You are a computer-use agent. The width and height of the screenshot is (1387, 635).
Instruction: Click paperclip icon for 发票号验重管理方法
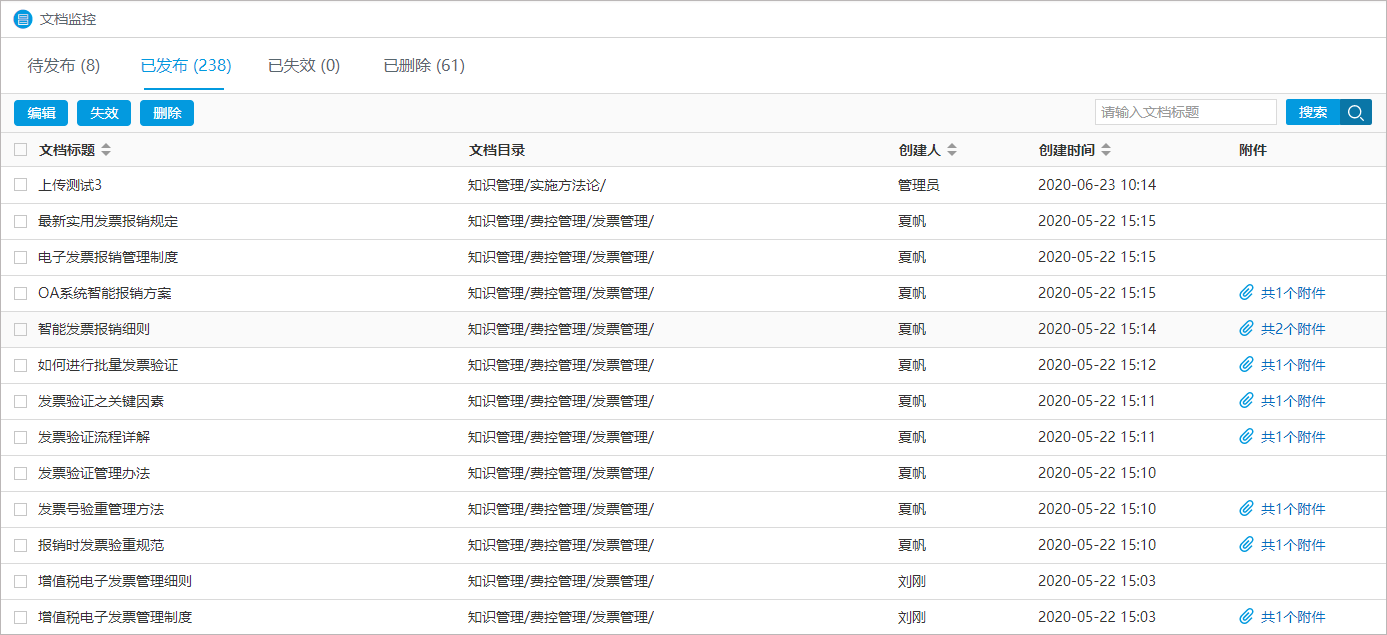point(1246,509)
